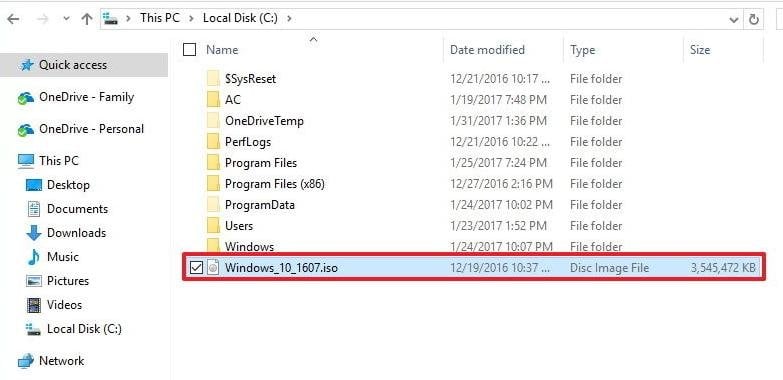Screen dimensions: 783x380
Task: Uncheck the Windows_10_1607.iso checkbox
Action: pyautogui.click(x=196, y=268)
